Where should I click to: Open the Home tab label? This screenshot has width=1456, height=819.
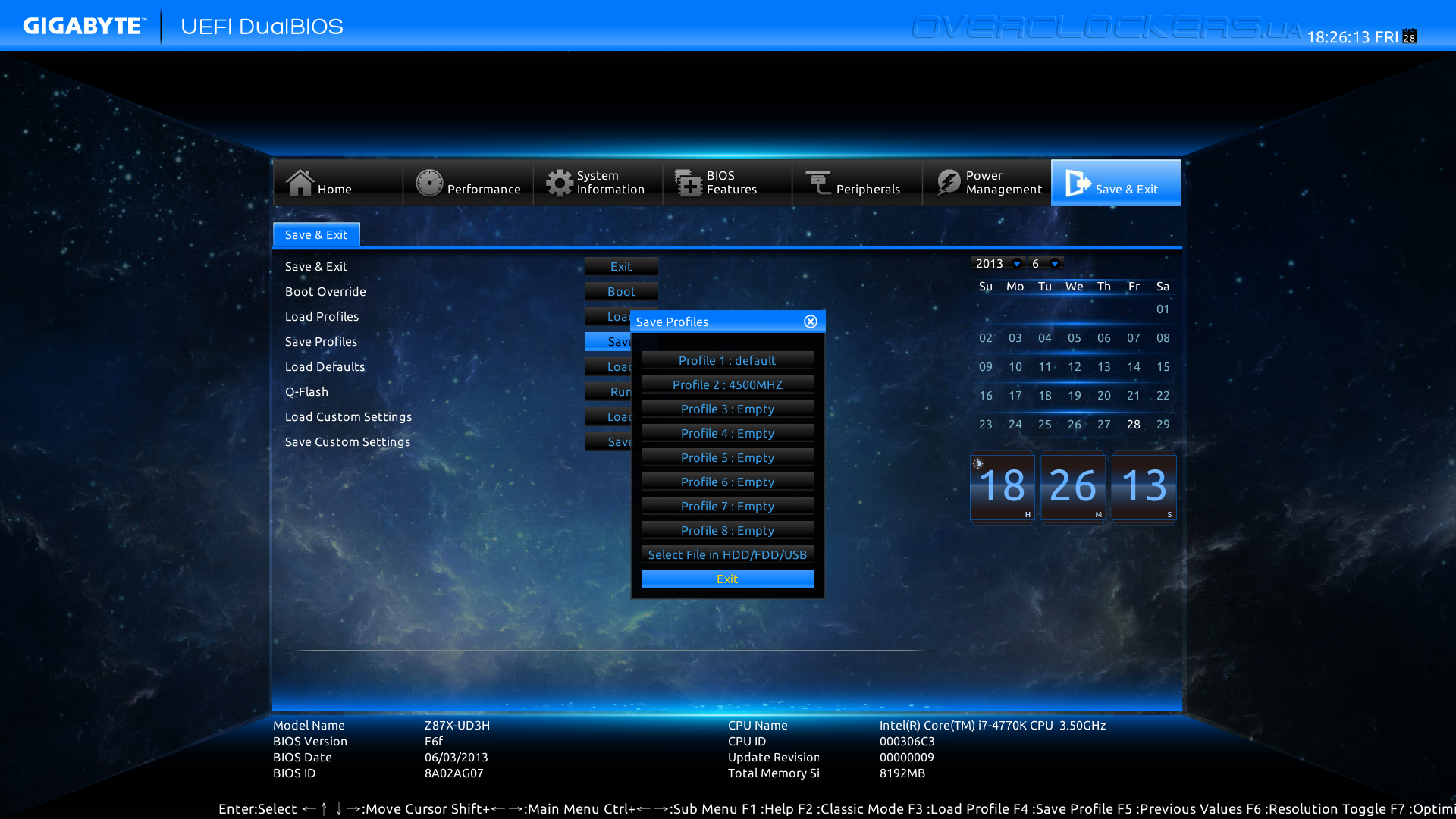pyautogui.click(x=334, y=190)
